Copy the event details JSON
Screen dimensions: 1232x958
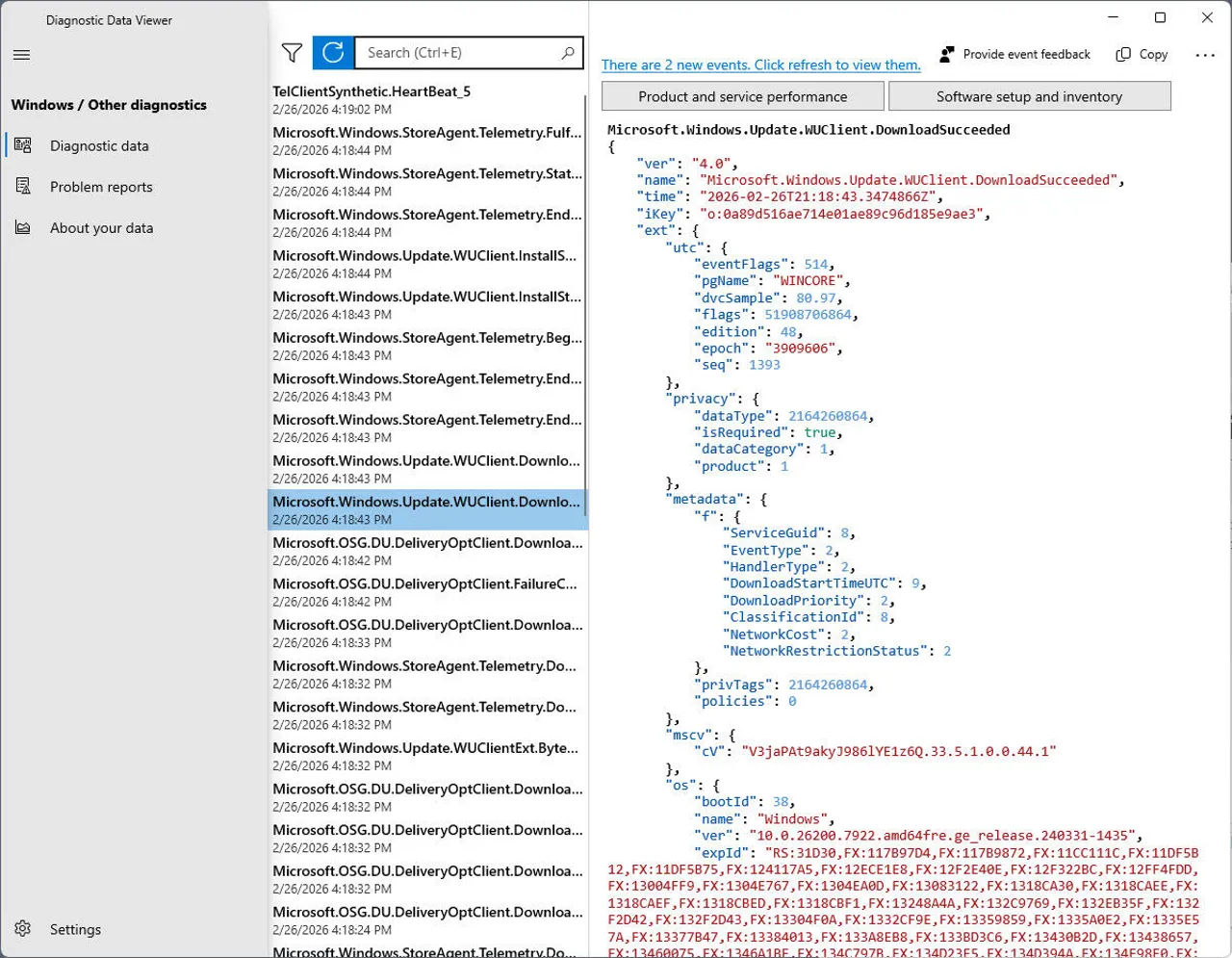[1141, 54]
